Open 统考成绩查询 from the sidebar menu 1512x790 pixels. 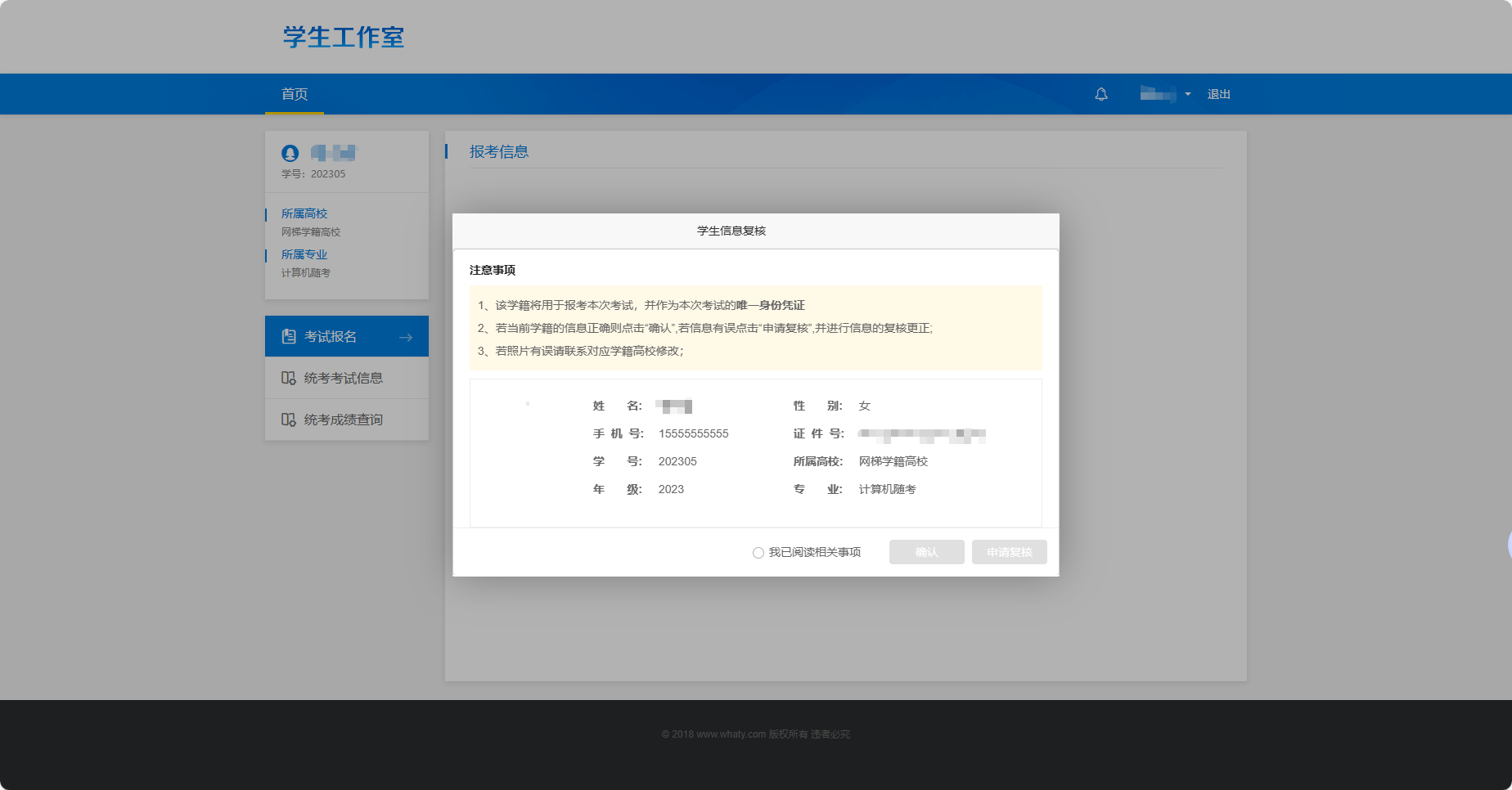point(344,420)
